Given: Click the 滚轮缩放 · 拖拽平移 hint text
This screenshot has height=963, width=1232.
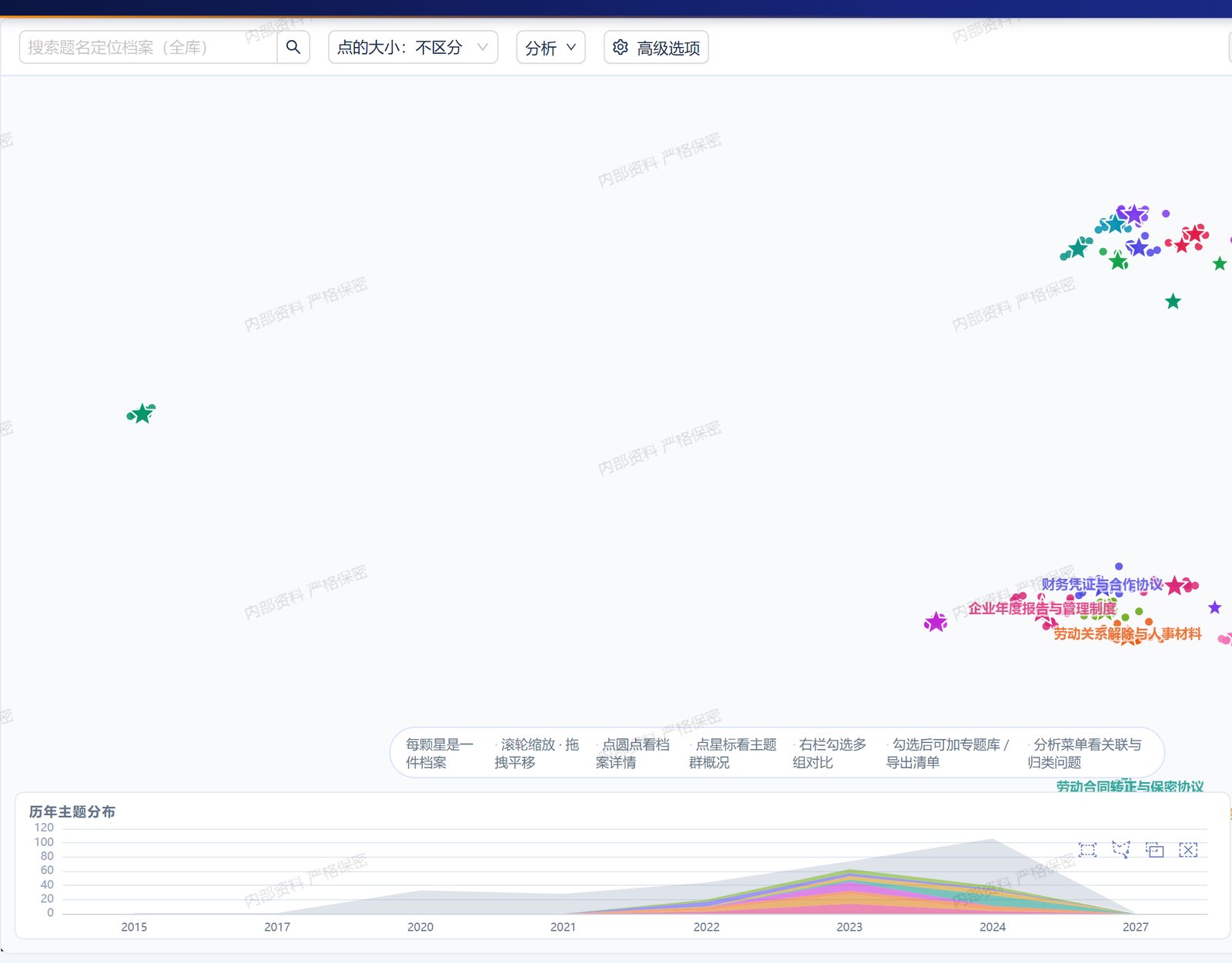Looking at the screenshot, I should click(x=536, y=753).
